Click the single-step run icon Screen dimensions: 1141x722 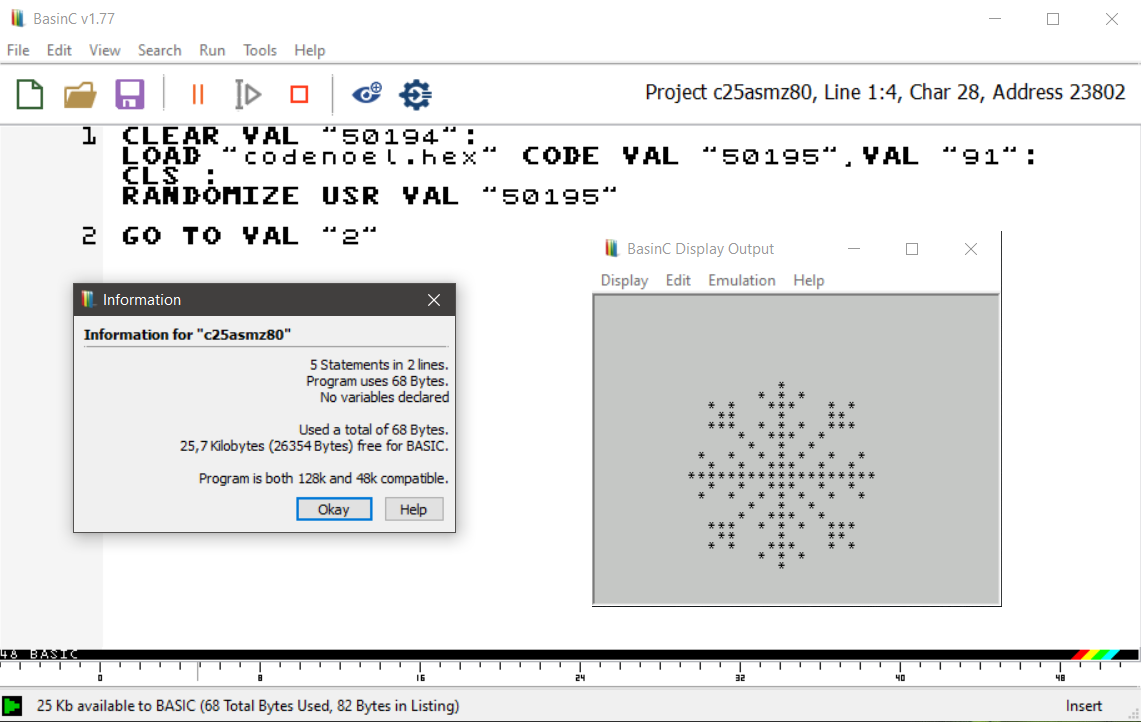248,94
